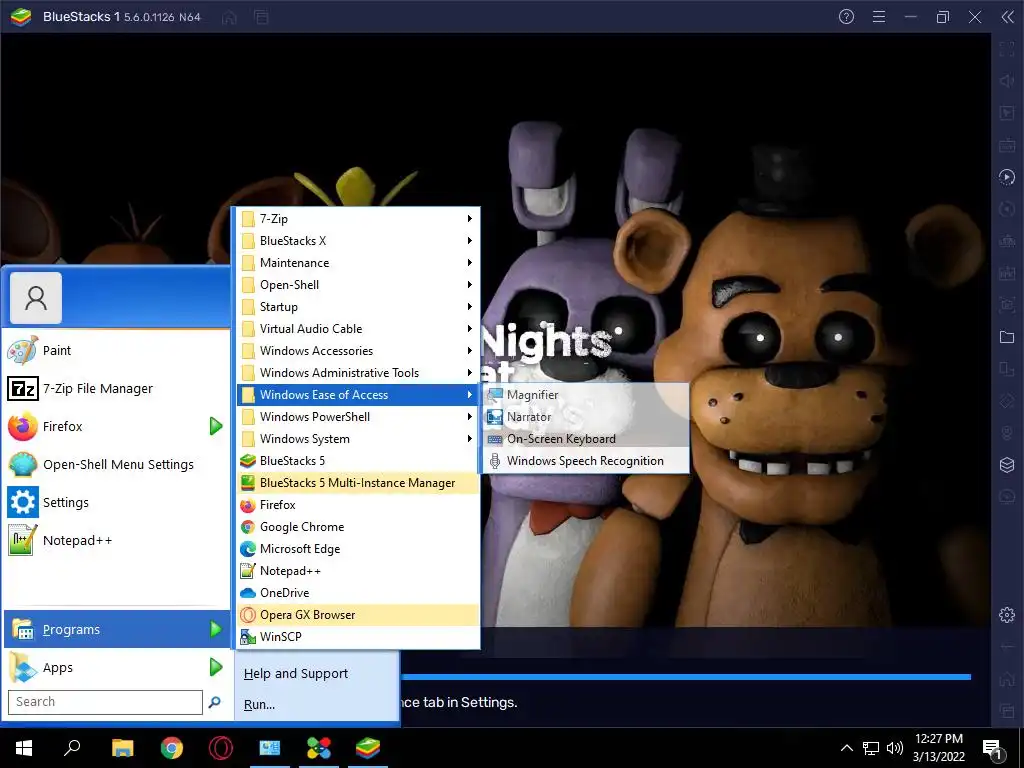
Task: Start Microsoft Edge from the Programs list
Action: [x=358, y=549]
